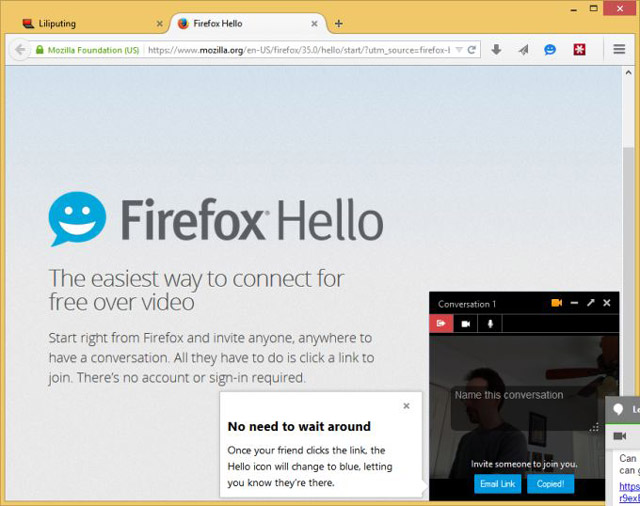This screenshot has height=506, width=640.
Task: Click the 'No need to wait around' heading
Action: pos(299,426)
